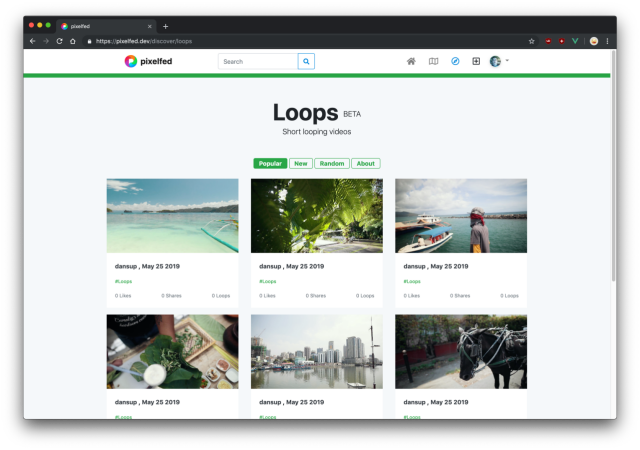The image size is (640, 450).
Task: Click the browser home button
Action: click(x=73, y=41)
